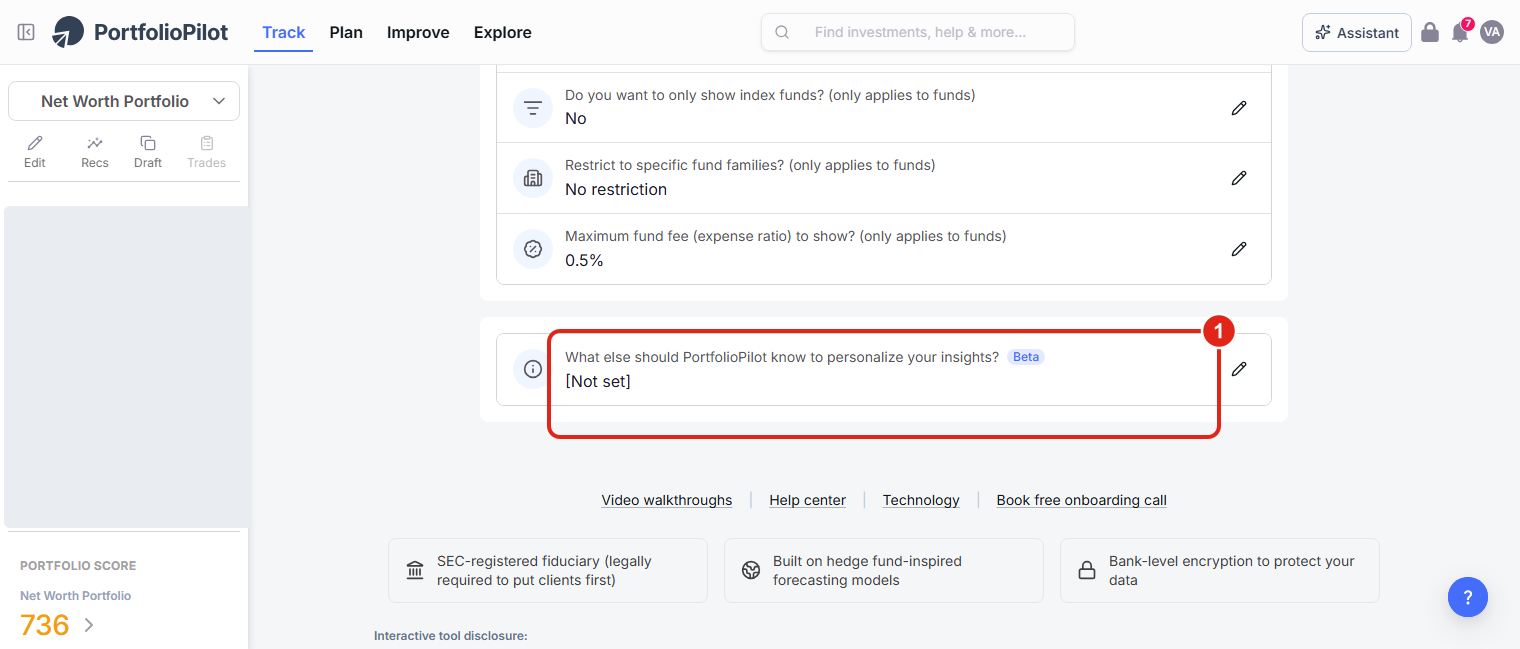Image resolution: width=1520 pixels, height=649 pixels.
Task: Click the 'No restriction' value text
Action: tap(616, 190)
